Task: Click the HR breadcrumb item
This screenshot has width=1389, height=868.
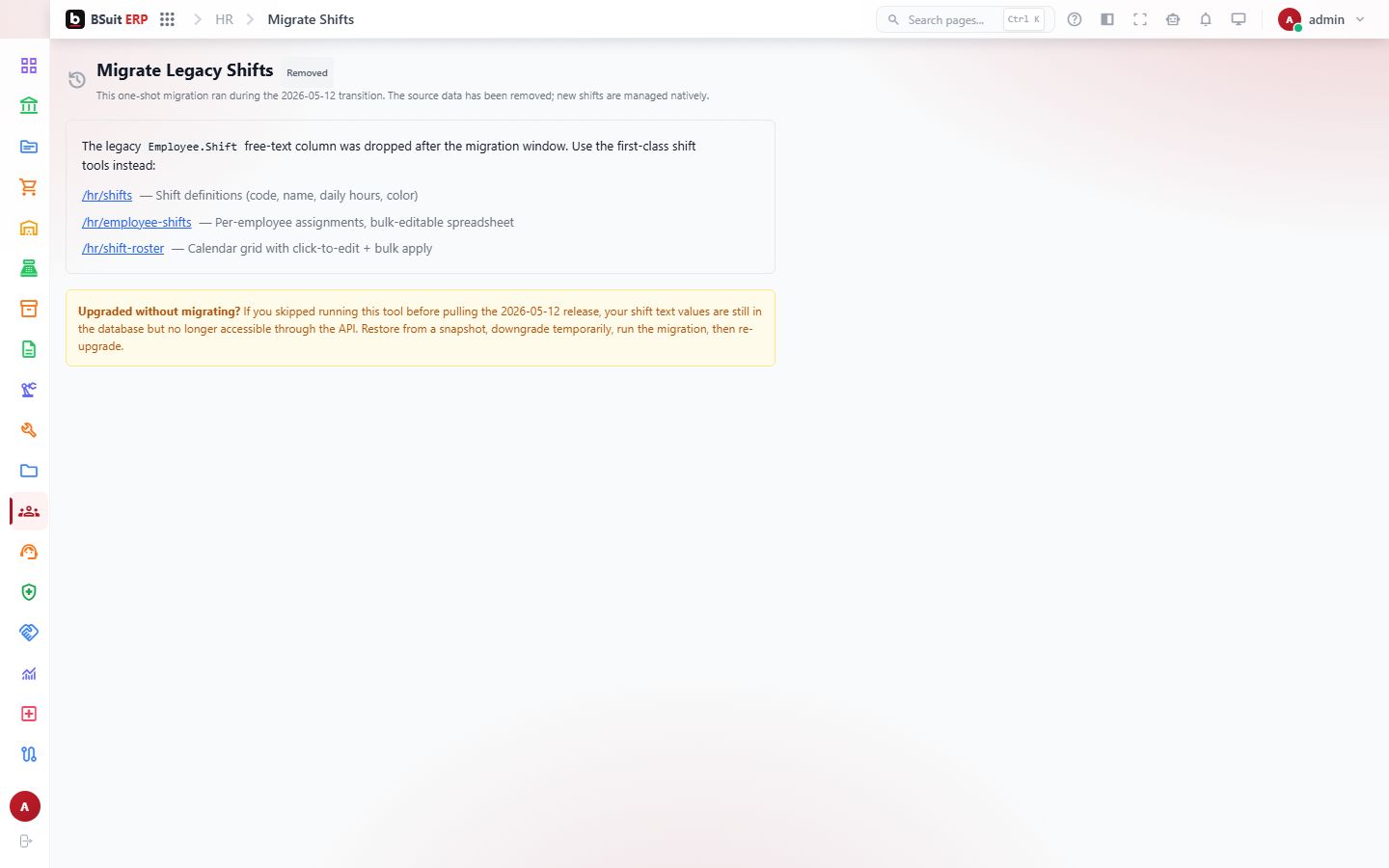Action: coord(224,19)
